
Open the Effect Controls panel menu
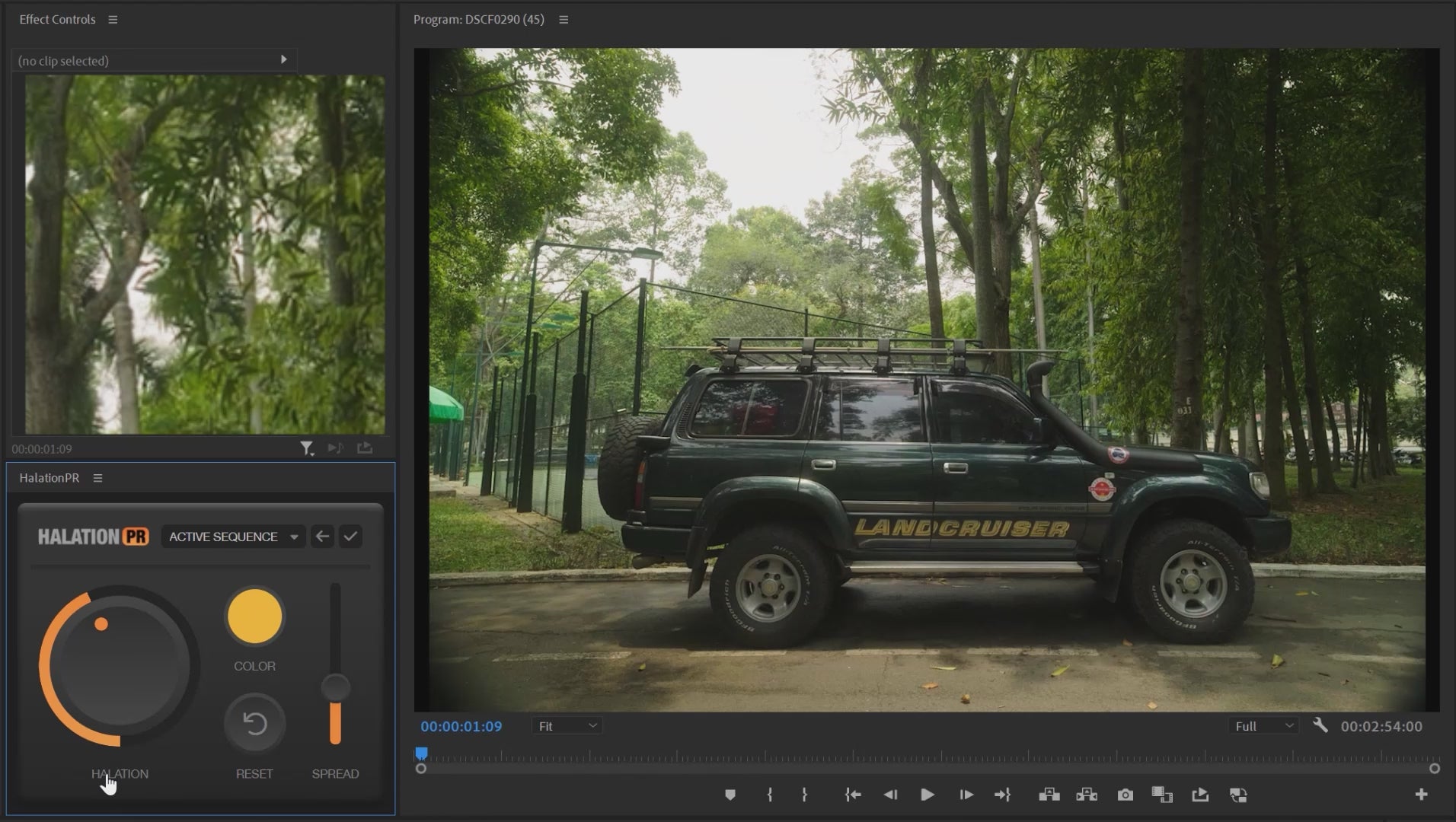113,20
